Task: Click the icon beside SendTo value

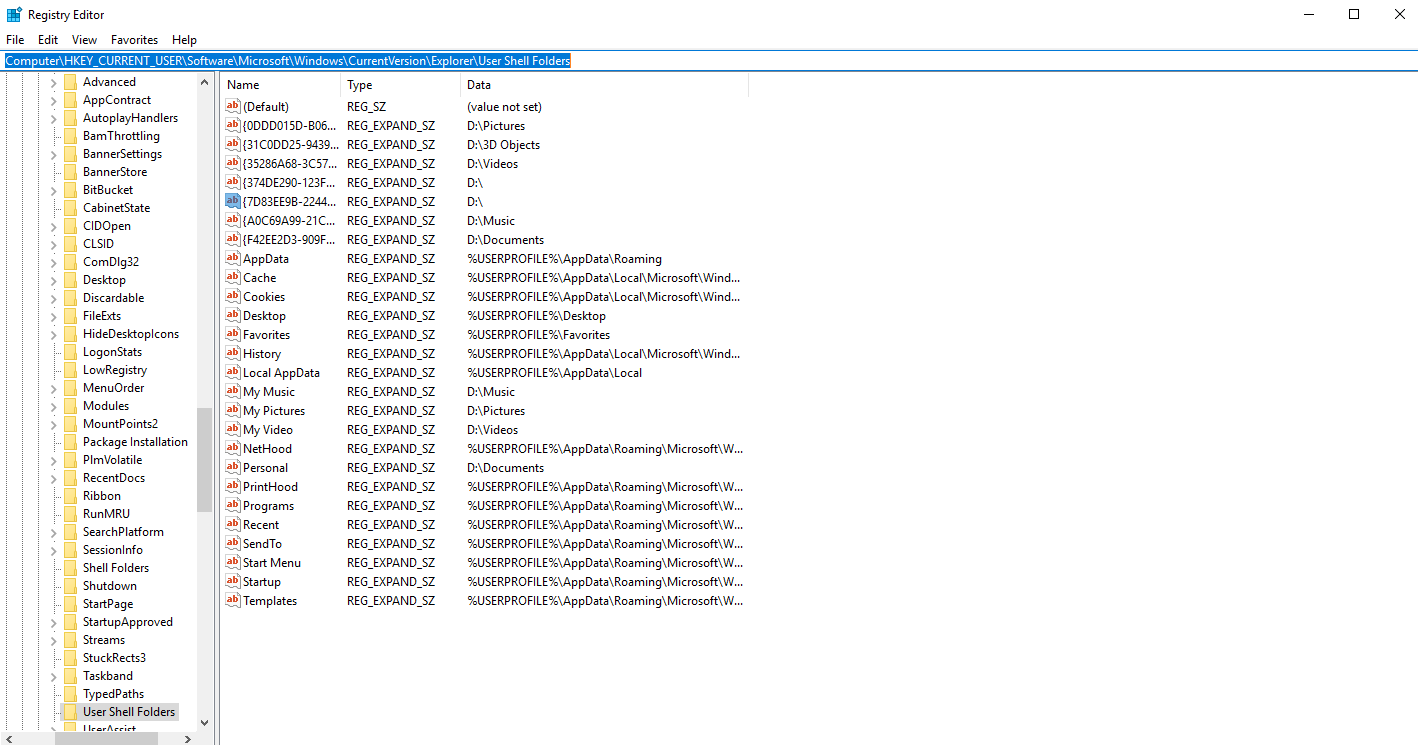Action: [233, 543]
